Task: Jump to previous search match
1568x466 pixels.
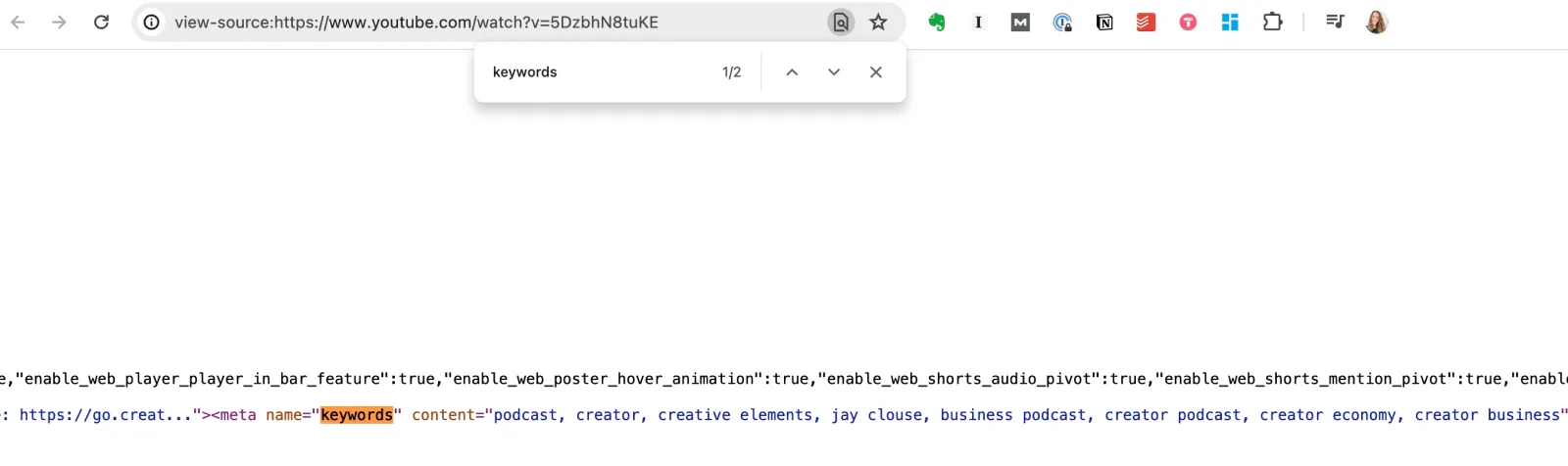Action: [x=792, y=72]
